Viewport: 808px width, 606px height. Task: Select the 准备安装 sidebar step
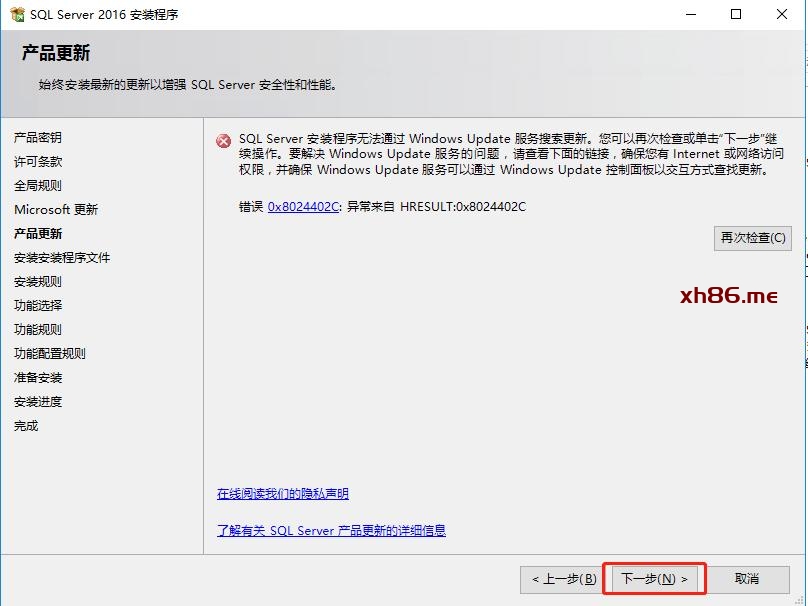(x=38, y=378)
